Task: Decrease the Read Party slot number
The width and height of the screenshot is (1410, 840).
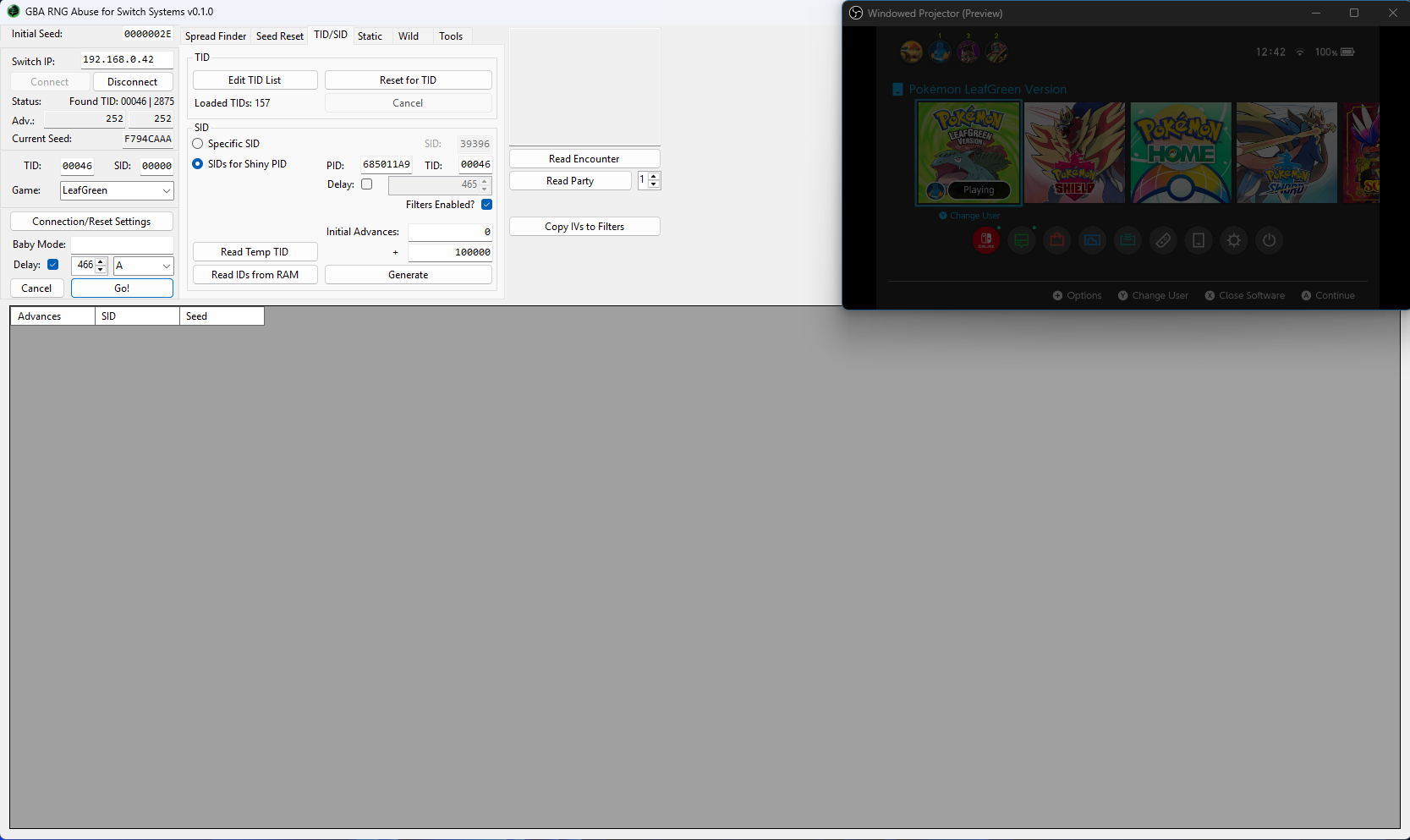Action: (653, 184)
